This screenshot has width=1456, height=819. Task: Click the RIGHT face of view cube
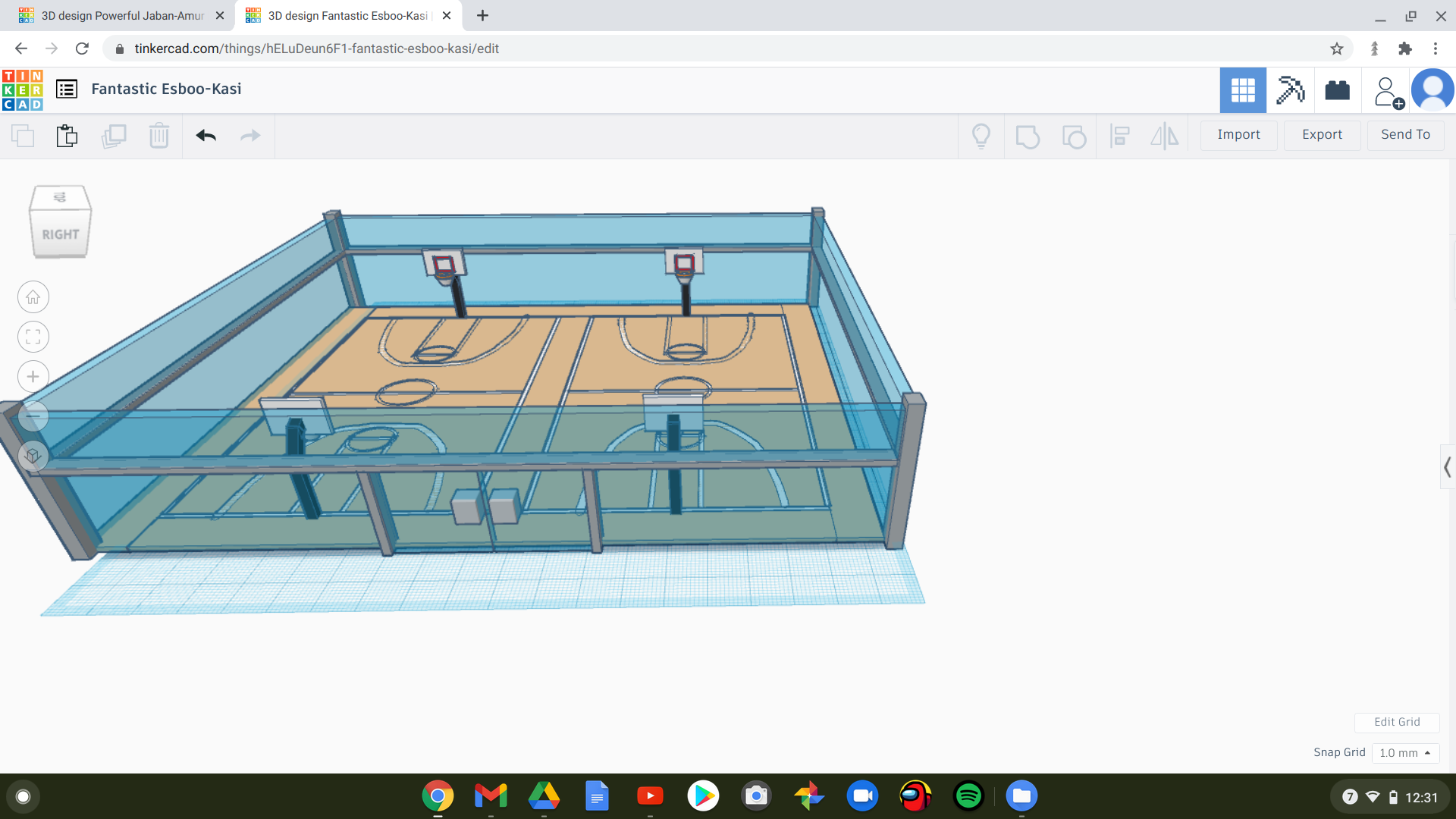click(61, 234)
